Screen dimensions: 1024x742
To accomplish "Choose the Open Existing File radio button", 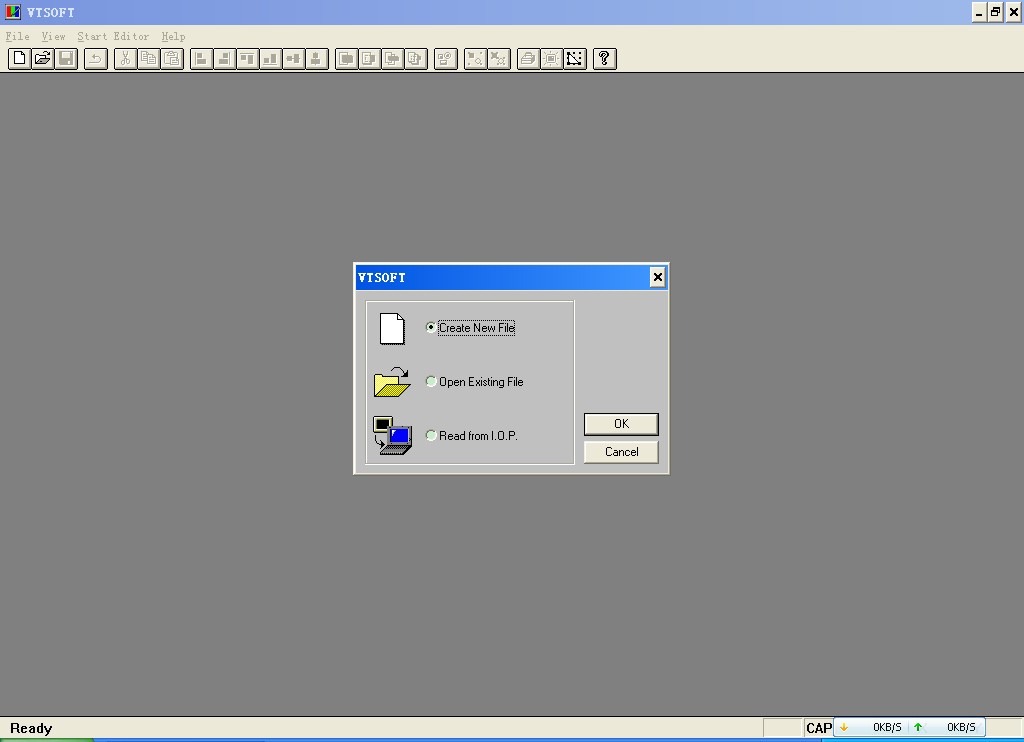I will 431,382.
